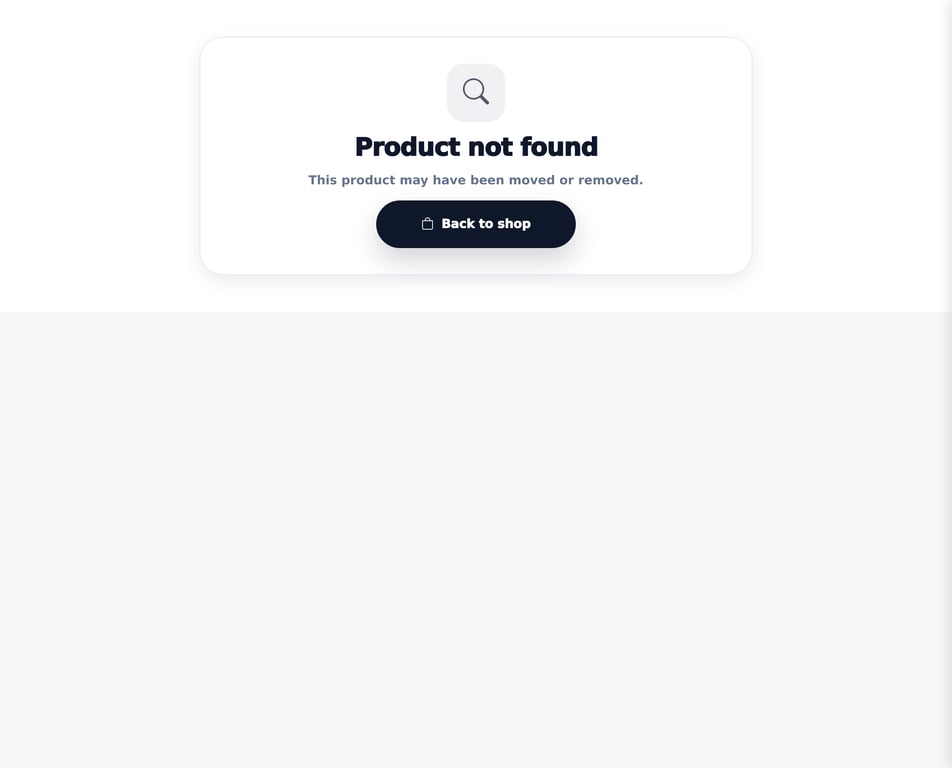Click the empty gray area below the card
Viewport: 952px width, 768px height.
coord(475,539)
